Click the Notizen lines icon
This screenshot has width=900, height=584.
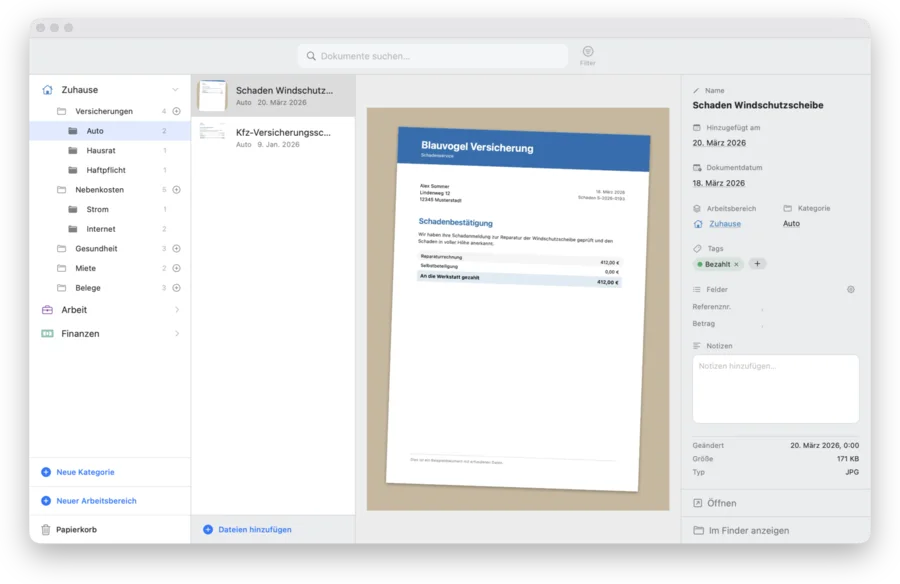pos(697,346)
